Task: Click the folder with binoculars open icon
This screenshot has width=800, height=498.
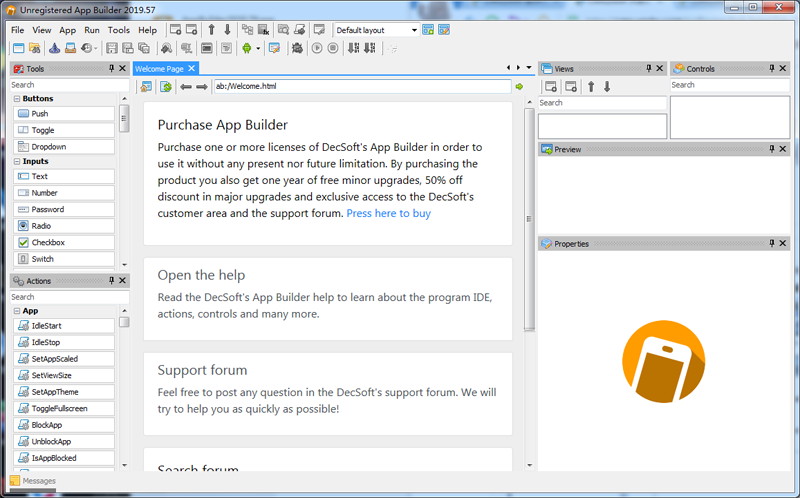Action: click(x=35, y=48)
